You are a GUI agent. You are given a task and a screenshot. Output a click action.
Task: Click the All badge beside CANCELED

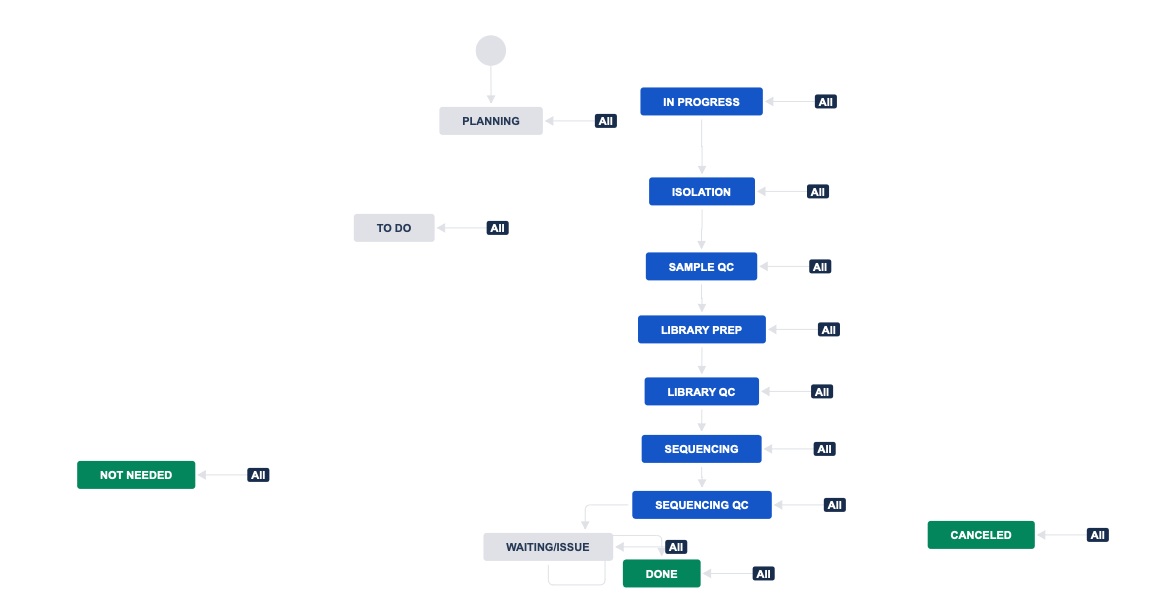click(x=1097, y=535)
